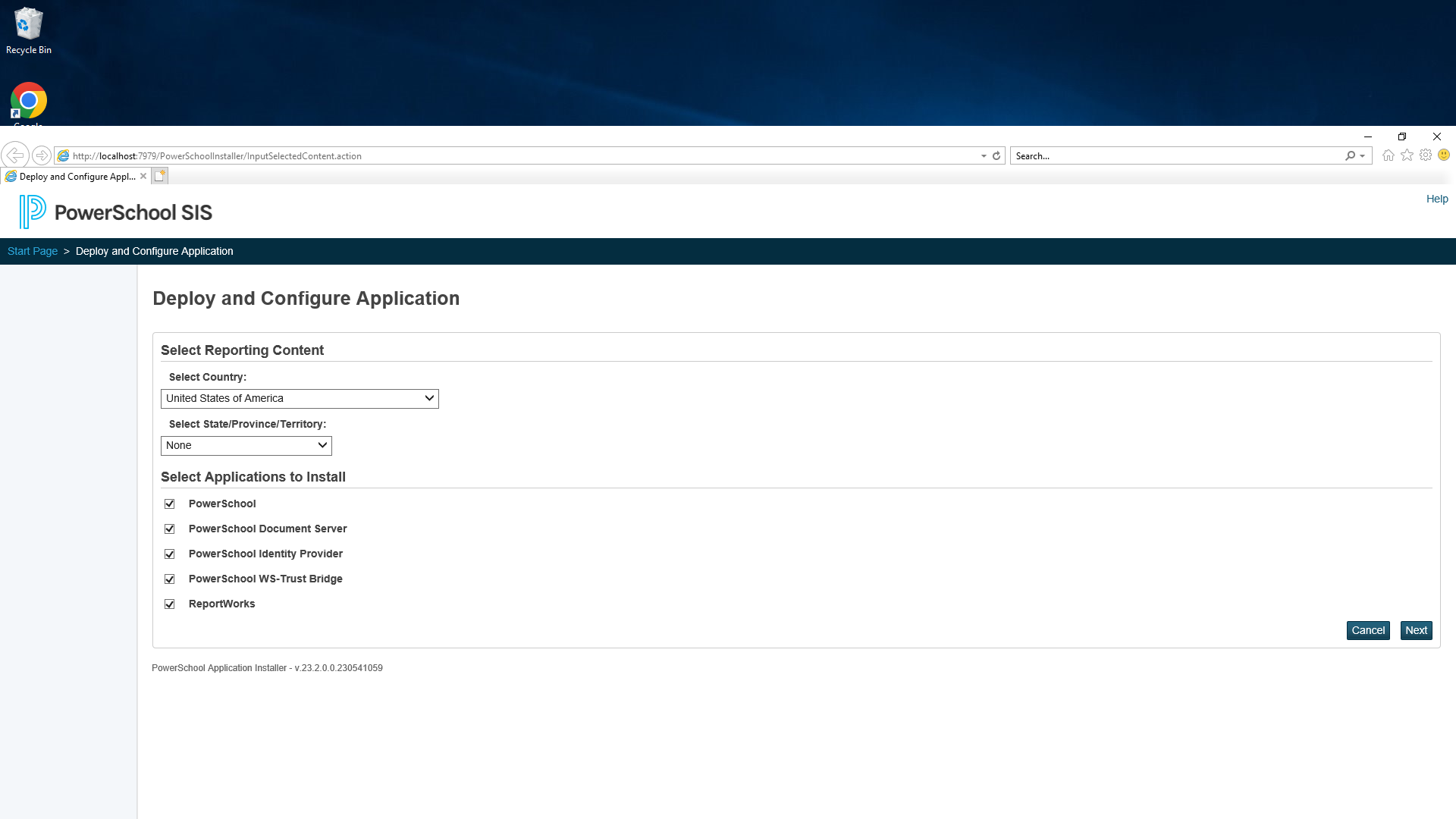Screen dimensions: 1456x819
Task: Close the browser window
Action: (x=1437, y=136)
